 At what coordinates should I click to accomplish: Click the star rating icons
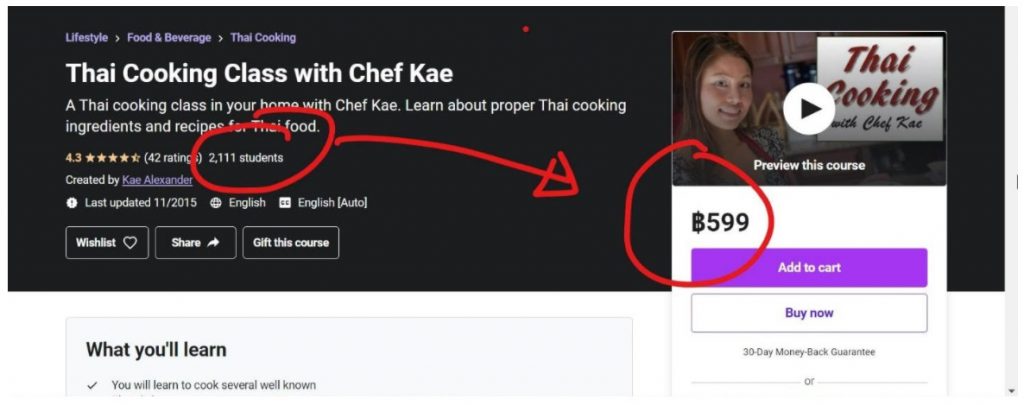click(x=112, y=157)
